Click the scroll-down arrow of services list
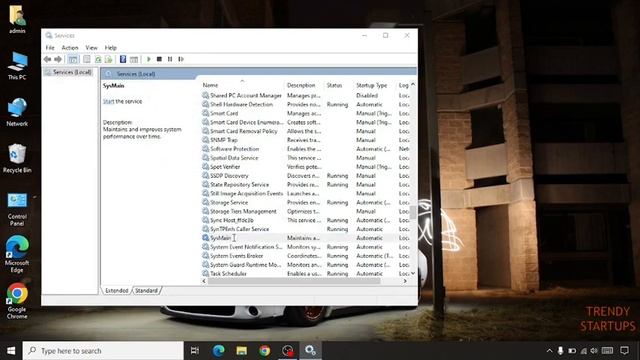Screen dimensions: 640x360 click(x=413, y=273)
